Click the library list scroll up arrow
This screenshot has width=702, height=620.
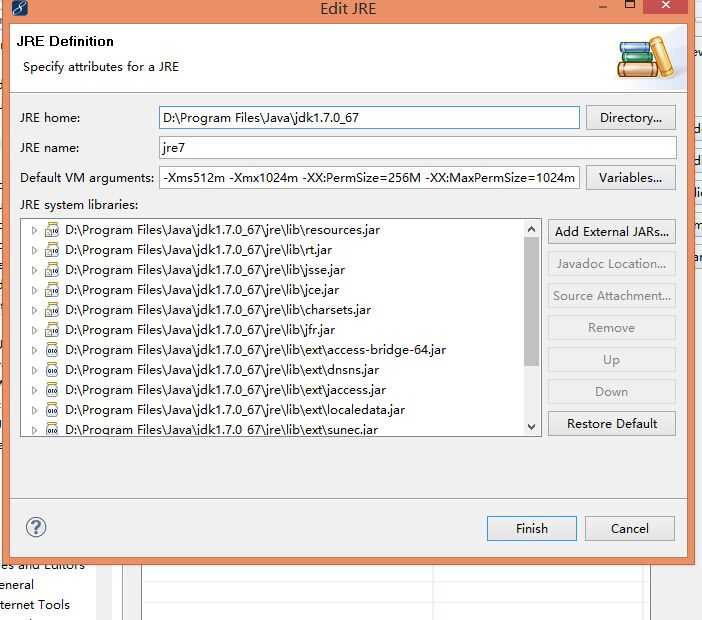[531, 230]
